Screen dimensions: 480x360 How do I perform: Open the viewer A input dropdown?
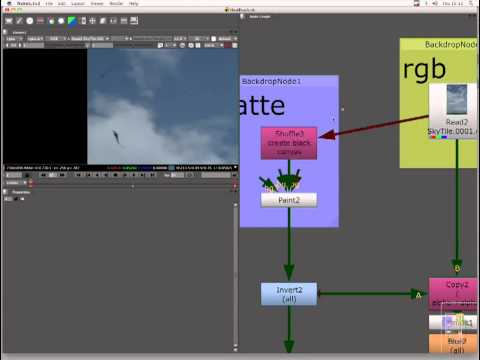(x=90, y=39)
